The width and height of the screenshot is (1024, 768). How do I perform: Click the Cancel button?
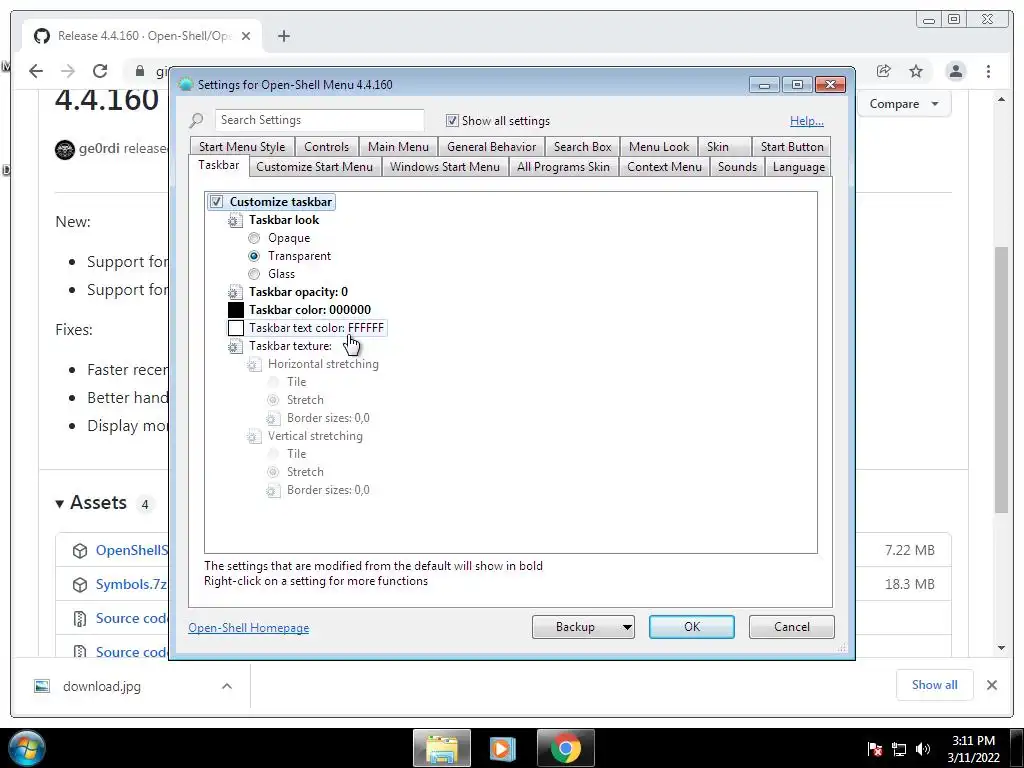coord(792,627)
